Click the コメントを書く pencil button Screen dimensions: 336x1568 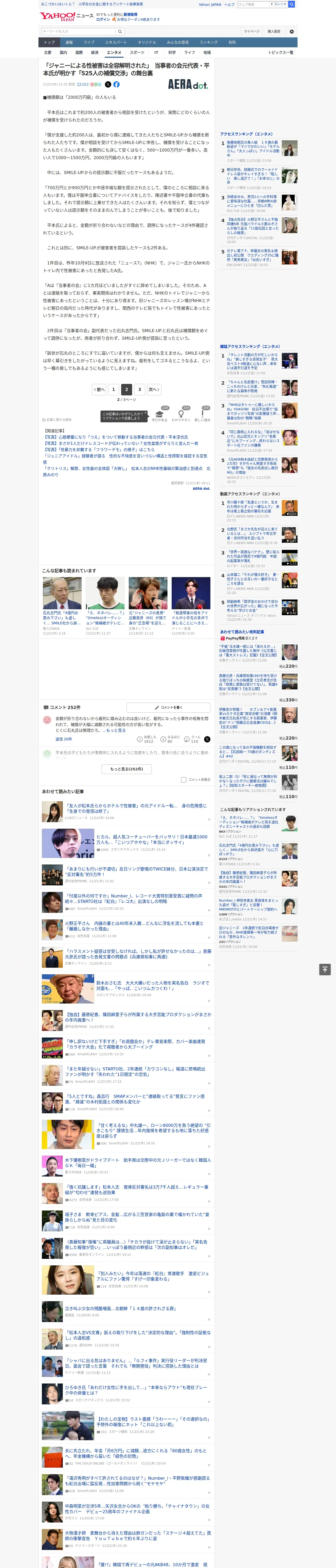[169, 707]
